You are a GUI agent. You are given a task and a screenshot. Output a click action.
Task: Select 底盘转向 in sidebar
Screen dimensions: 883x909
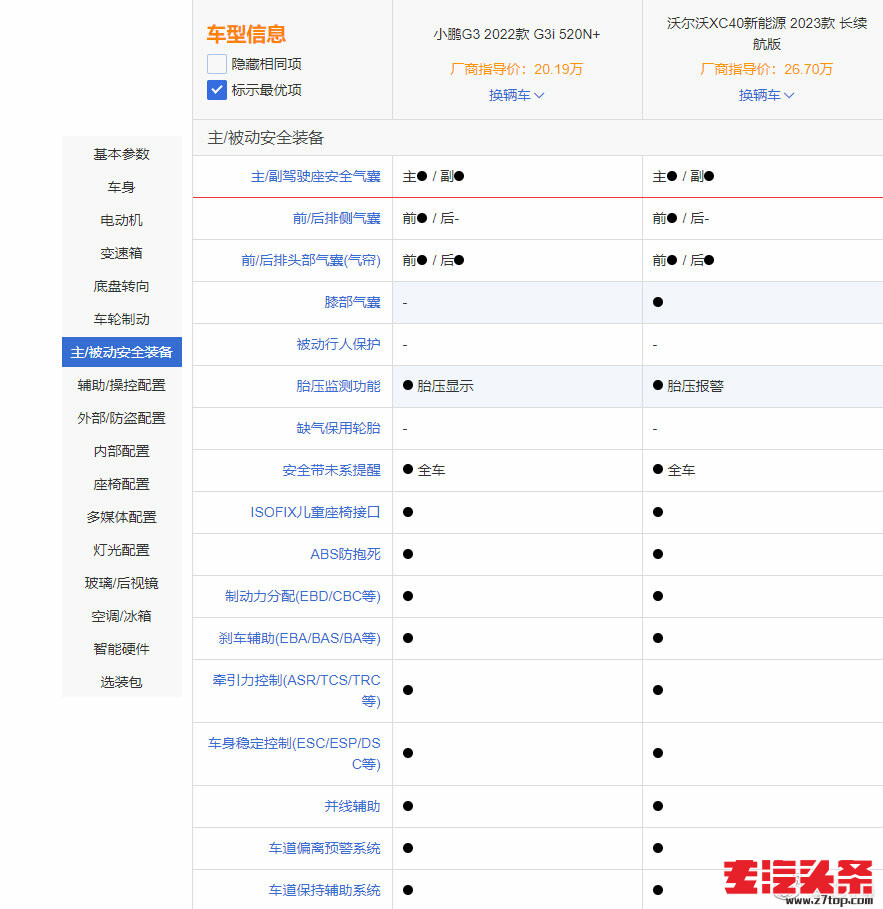tap(122, 286)
